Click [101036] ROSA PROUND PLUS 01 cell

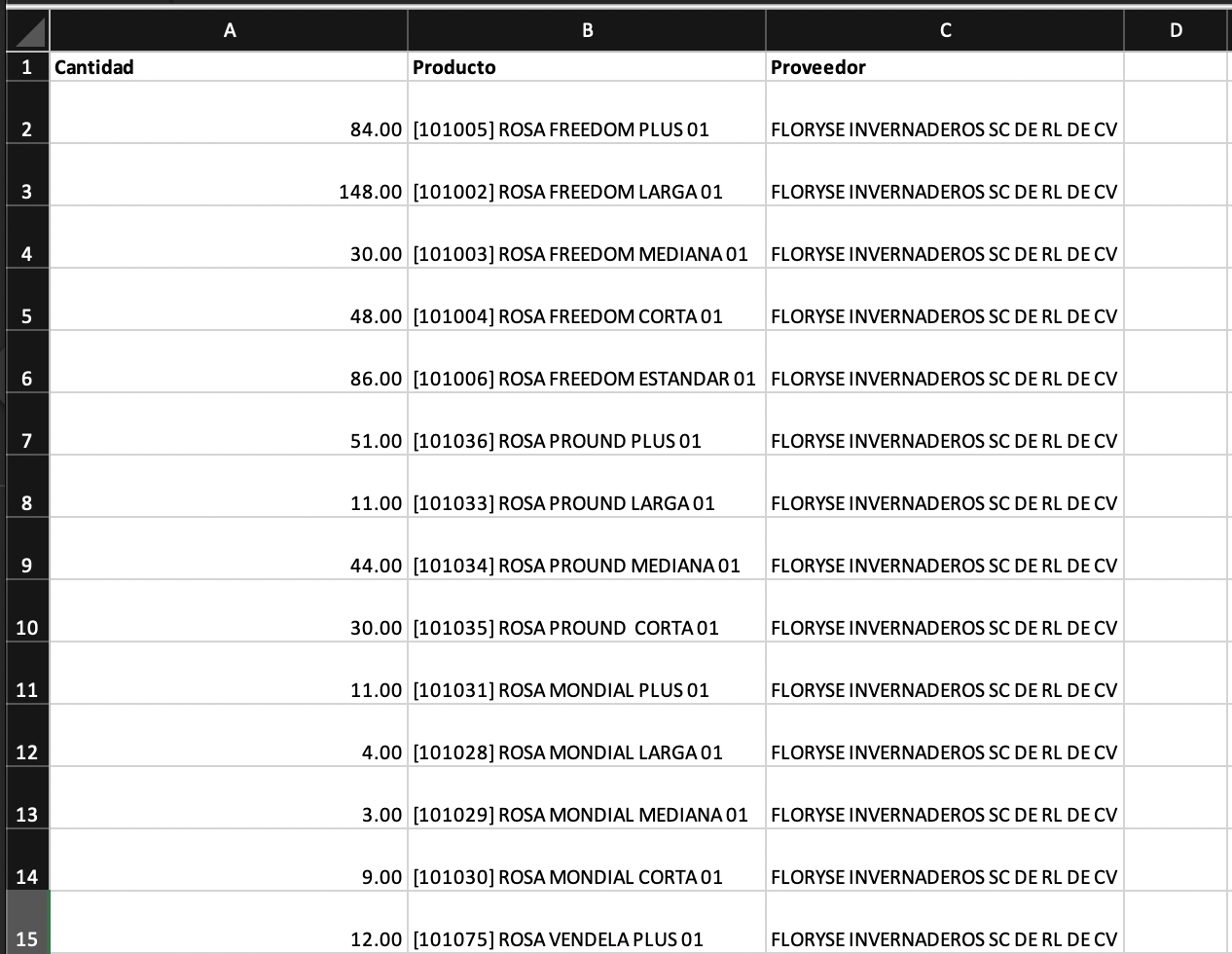pos(587,424)
